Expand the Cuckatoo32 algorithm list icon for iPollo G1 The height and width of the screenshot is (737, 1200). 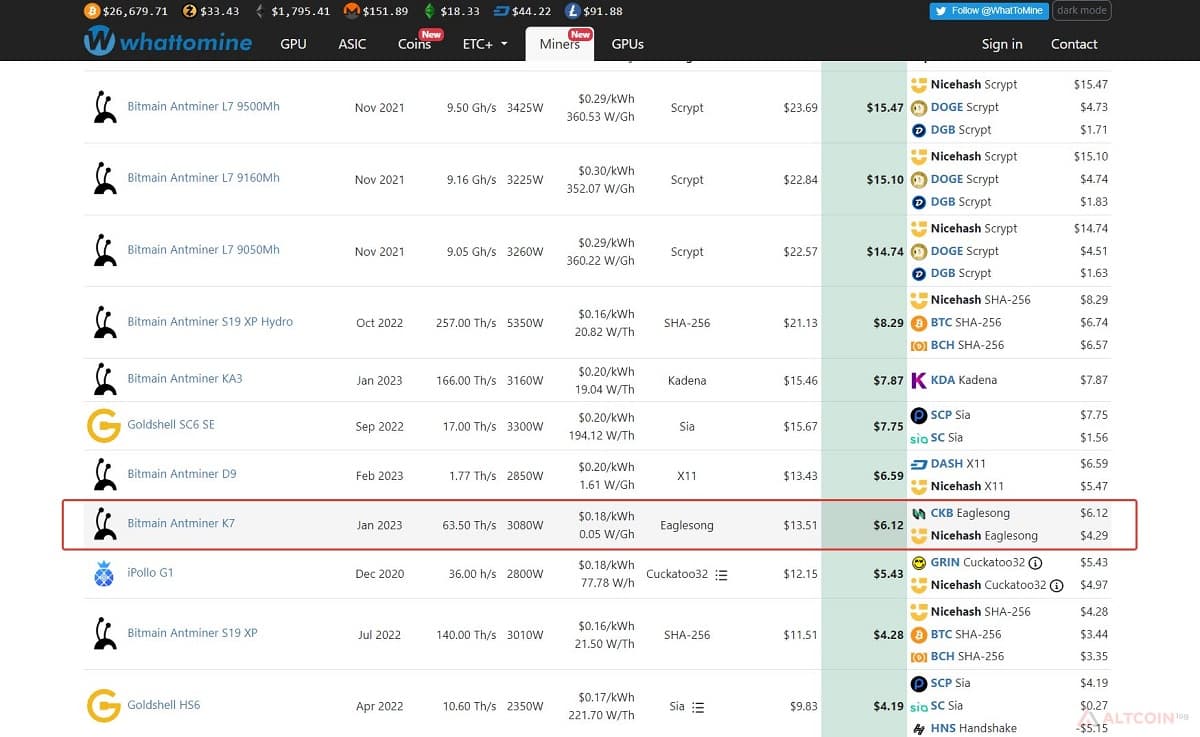[x=721, y=575]
